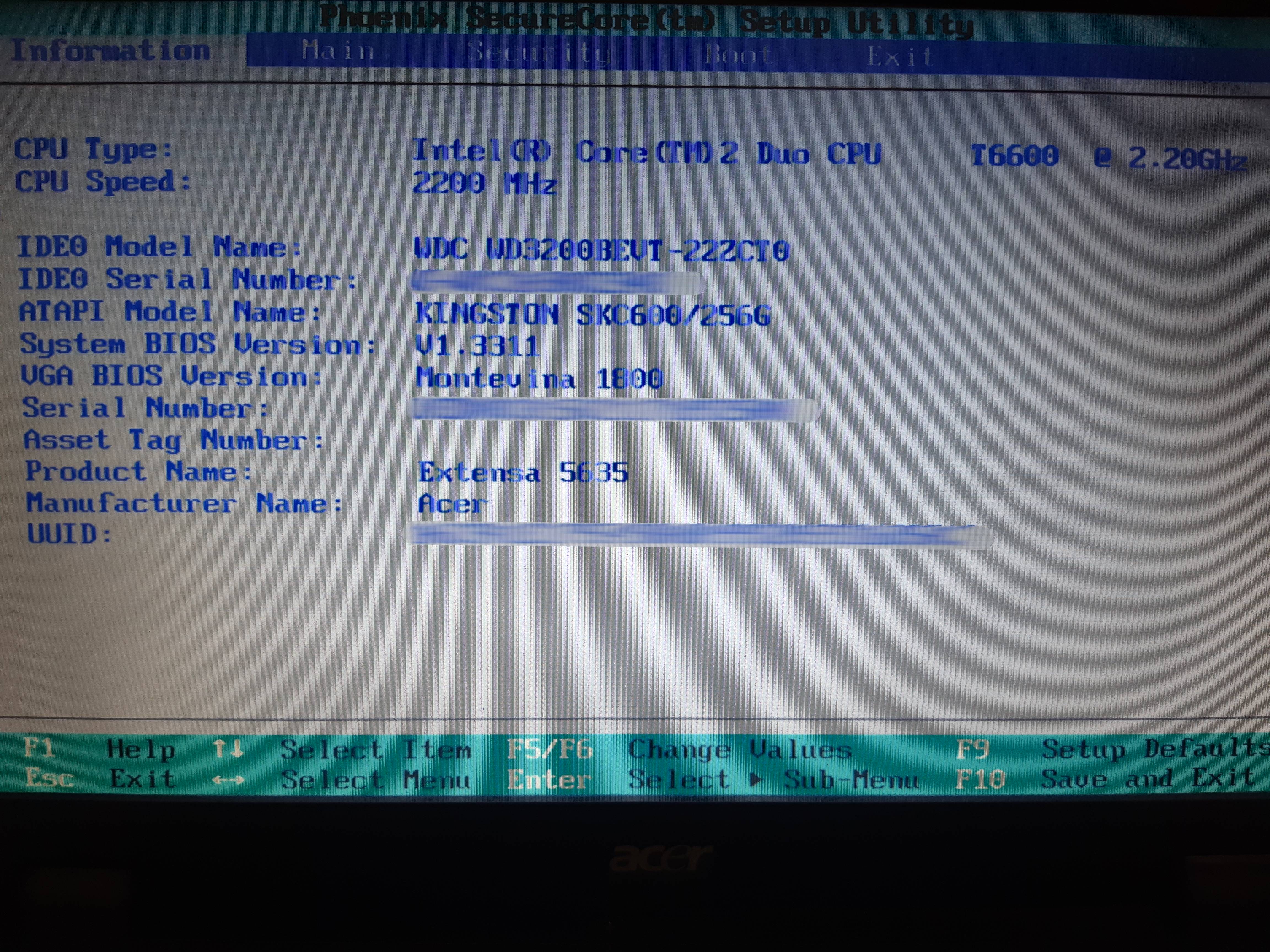Click the F10 Save and Exit hint
1270x952 pixels.
pos(1105,779)
